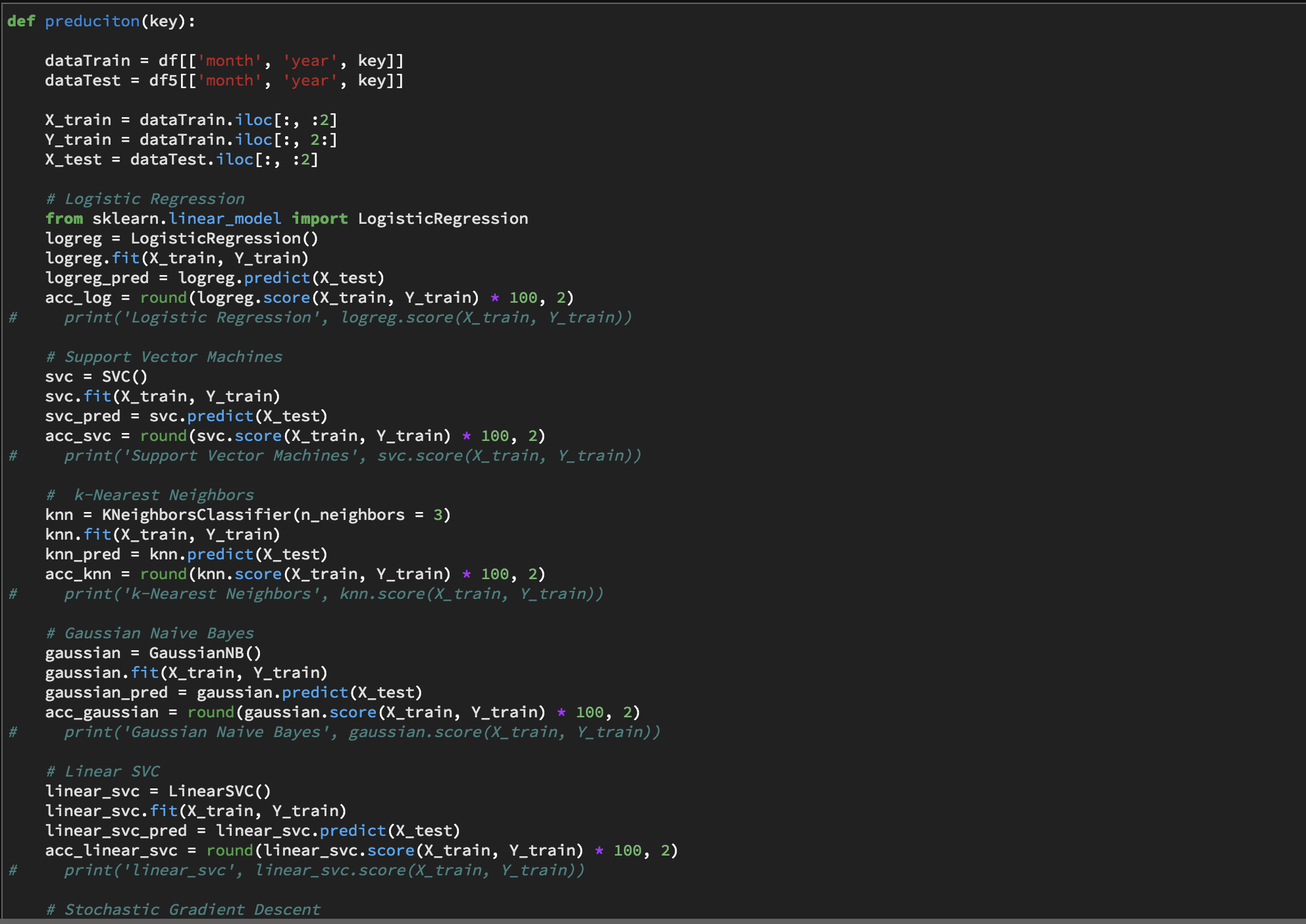The image size is (1306, 924).
Task: Click 'linear_svc_pred' variable name
Action: point(116,831)
